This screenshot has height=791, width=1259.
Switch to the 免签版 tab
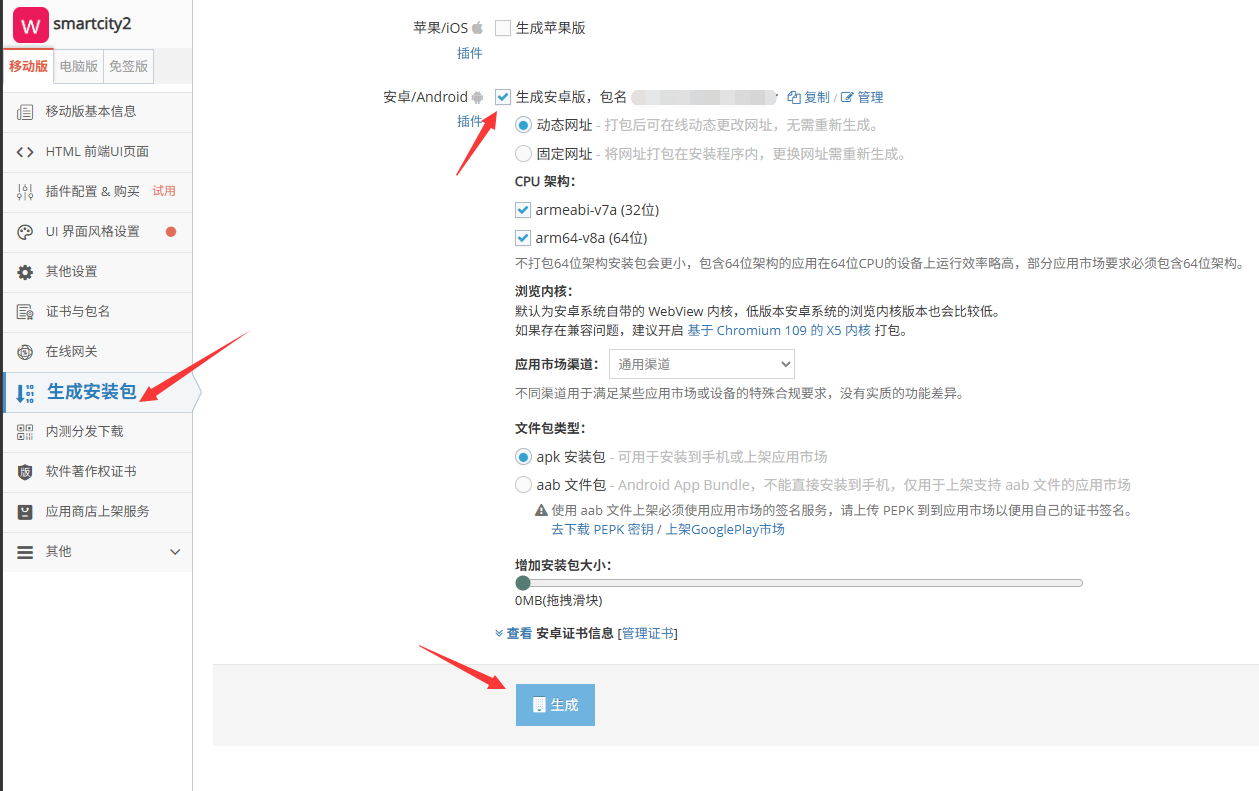128,66
